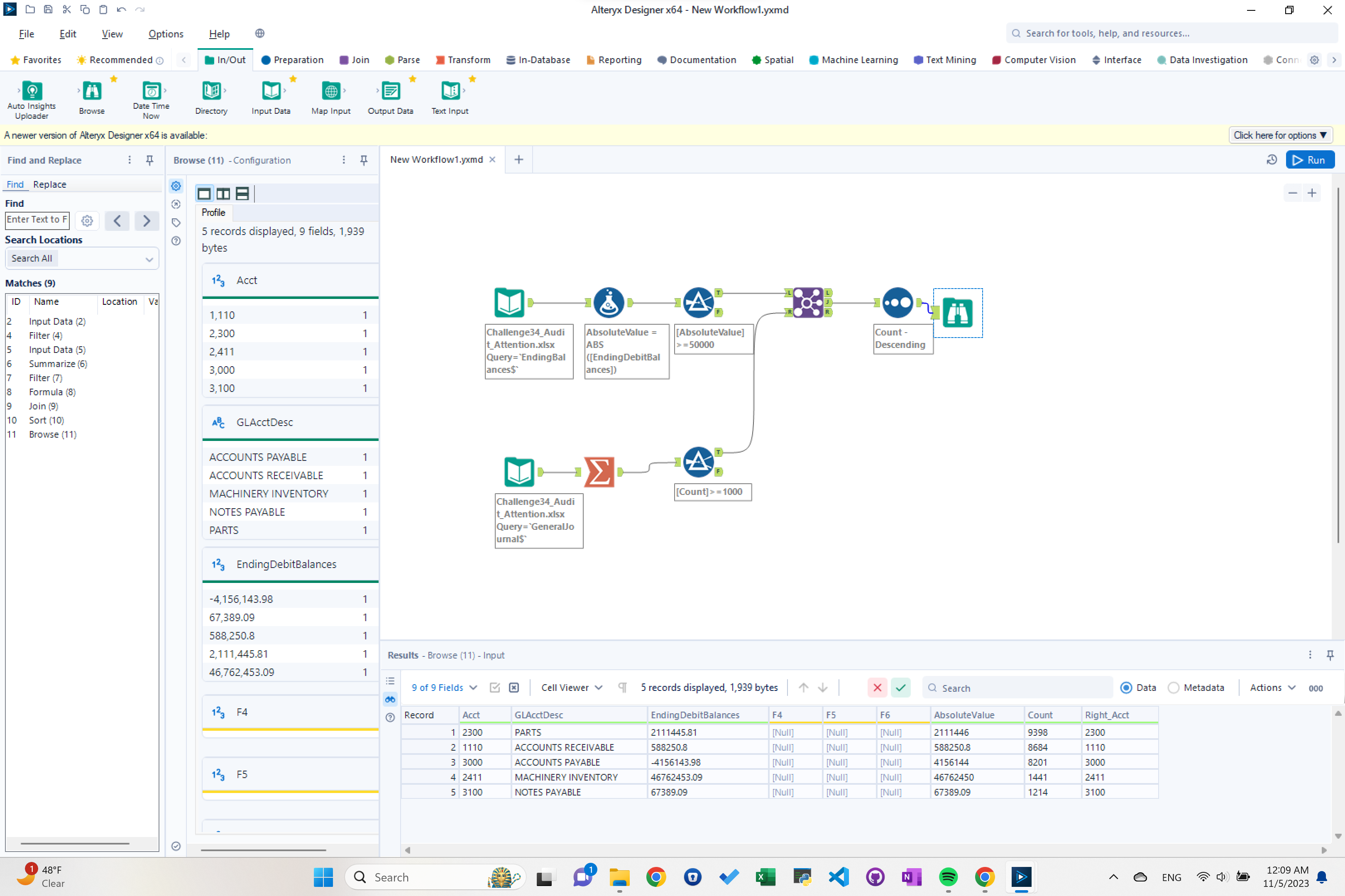Select the Auto Insights Uploader tool
Screen dimensions: 1345x896
click(x=32, y=98)
